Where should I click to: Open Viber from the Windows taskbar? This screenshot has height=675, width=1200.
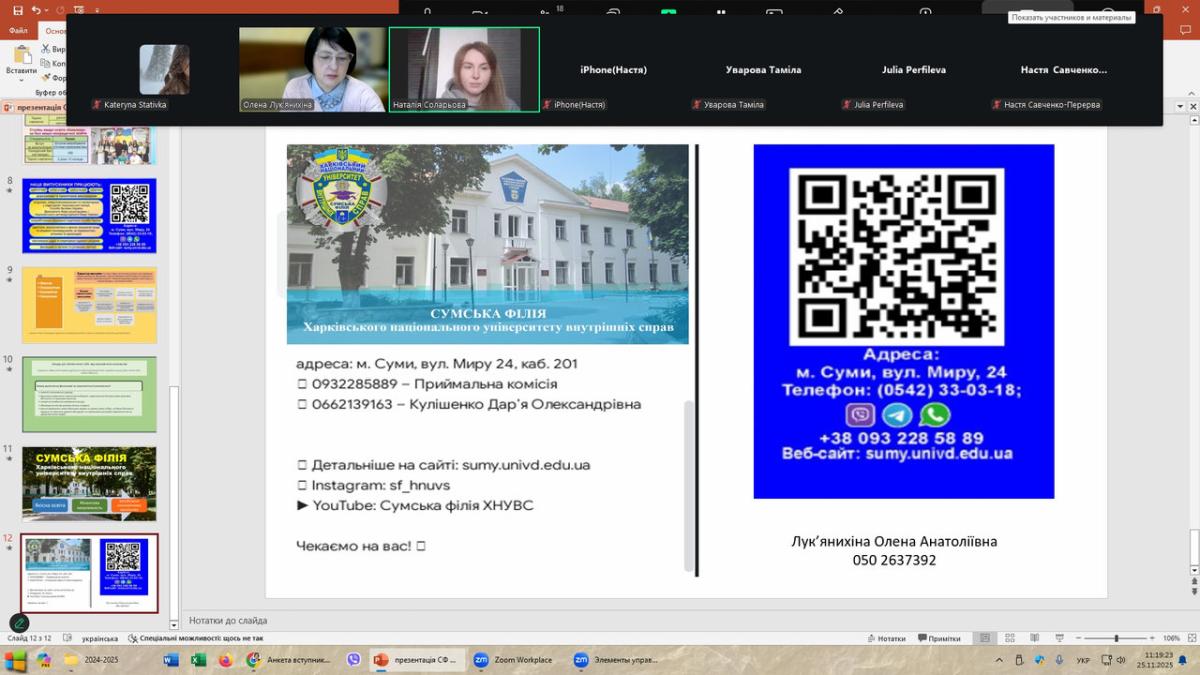coord(353,660)
